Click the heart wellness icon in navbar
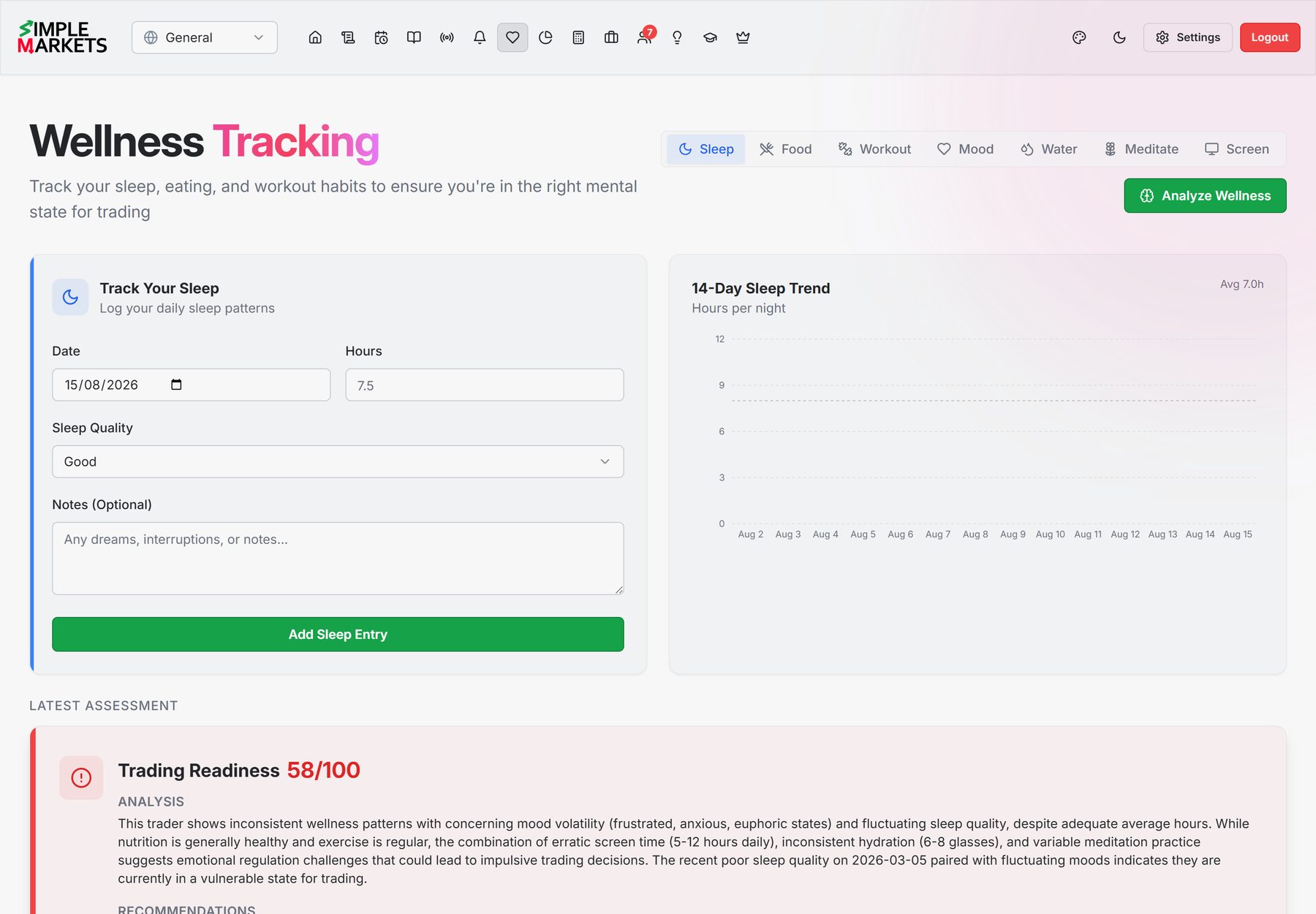This screenshot has height=914, width=1316. [513, 37]
